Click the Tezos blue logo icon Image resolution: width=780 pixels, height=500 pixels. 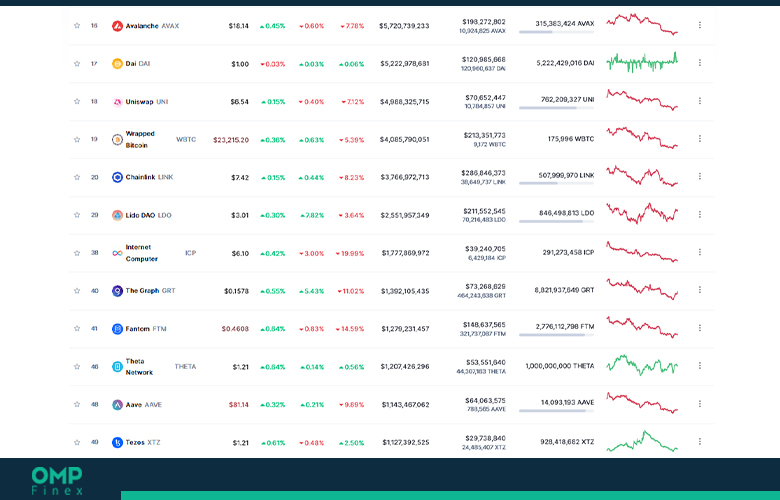[x=117, y=443]
